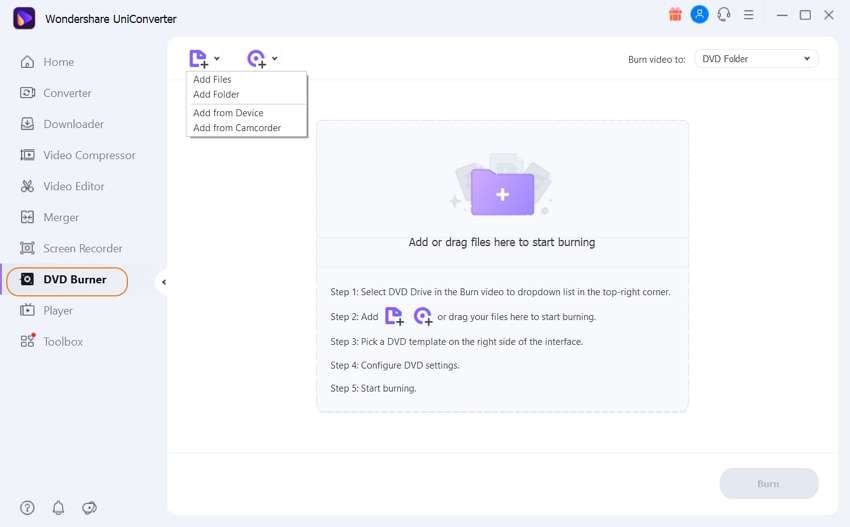Click 'Step 4: Configure DVD settings' text
The image size is (850, 527).
click(395, 365)
